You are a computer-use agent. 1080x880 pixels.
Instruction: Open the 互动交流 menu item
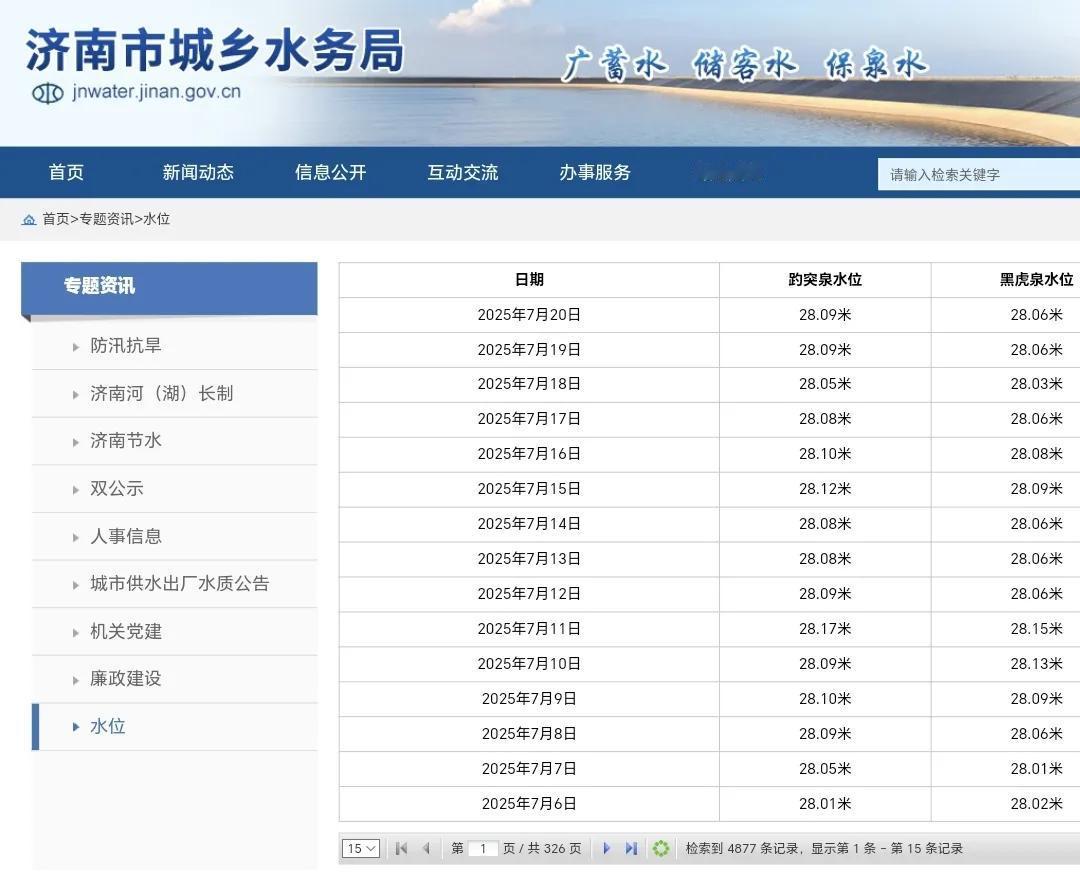(x=462, y=172)
